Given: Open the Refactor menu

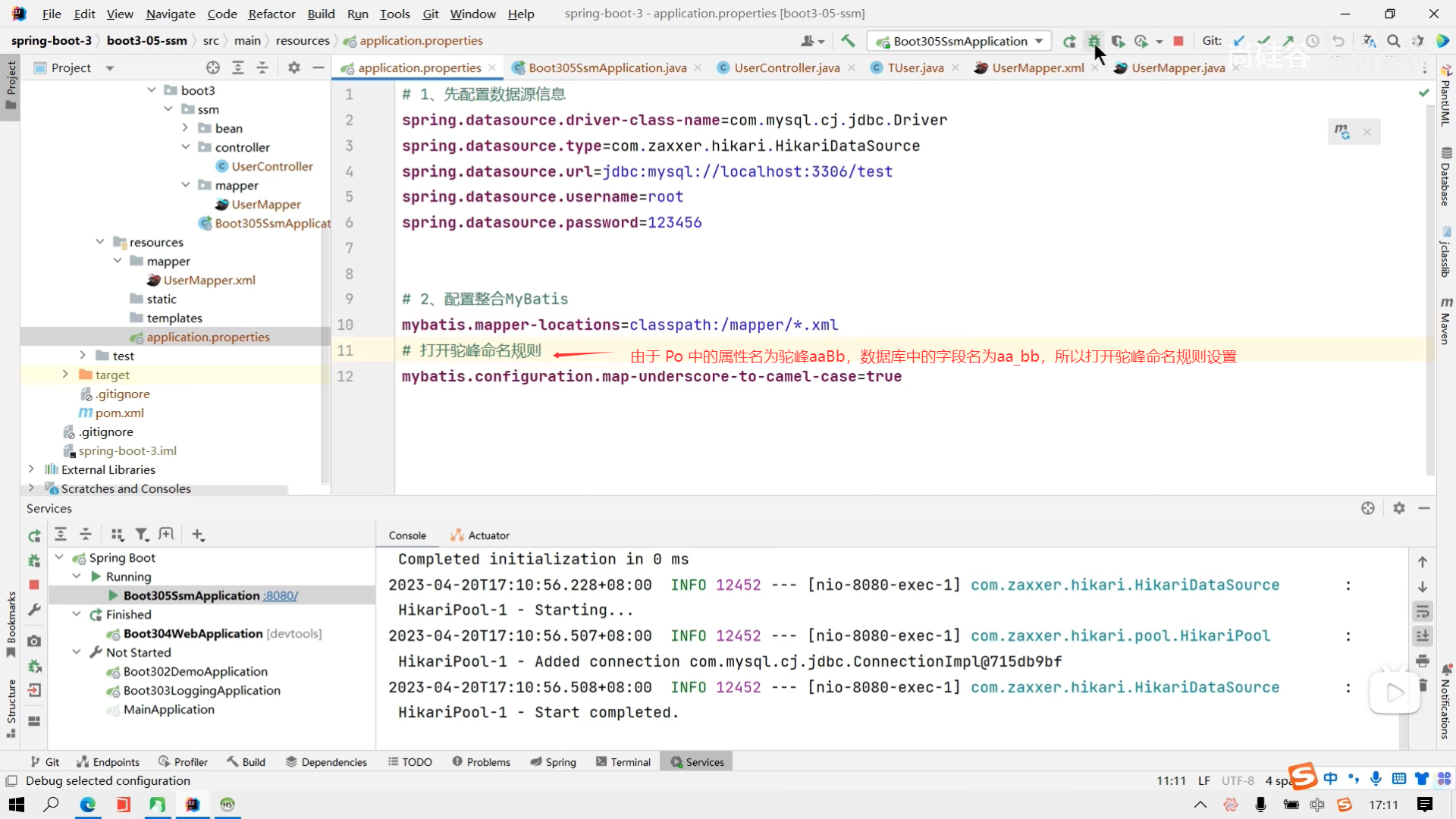Looking at the screenshot, I should coord(271,14).
